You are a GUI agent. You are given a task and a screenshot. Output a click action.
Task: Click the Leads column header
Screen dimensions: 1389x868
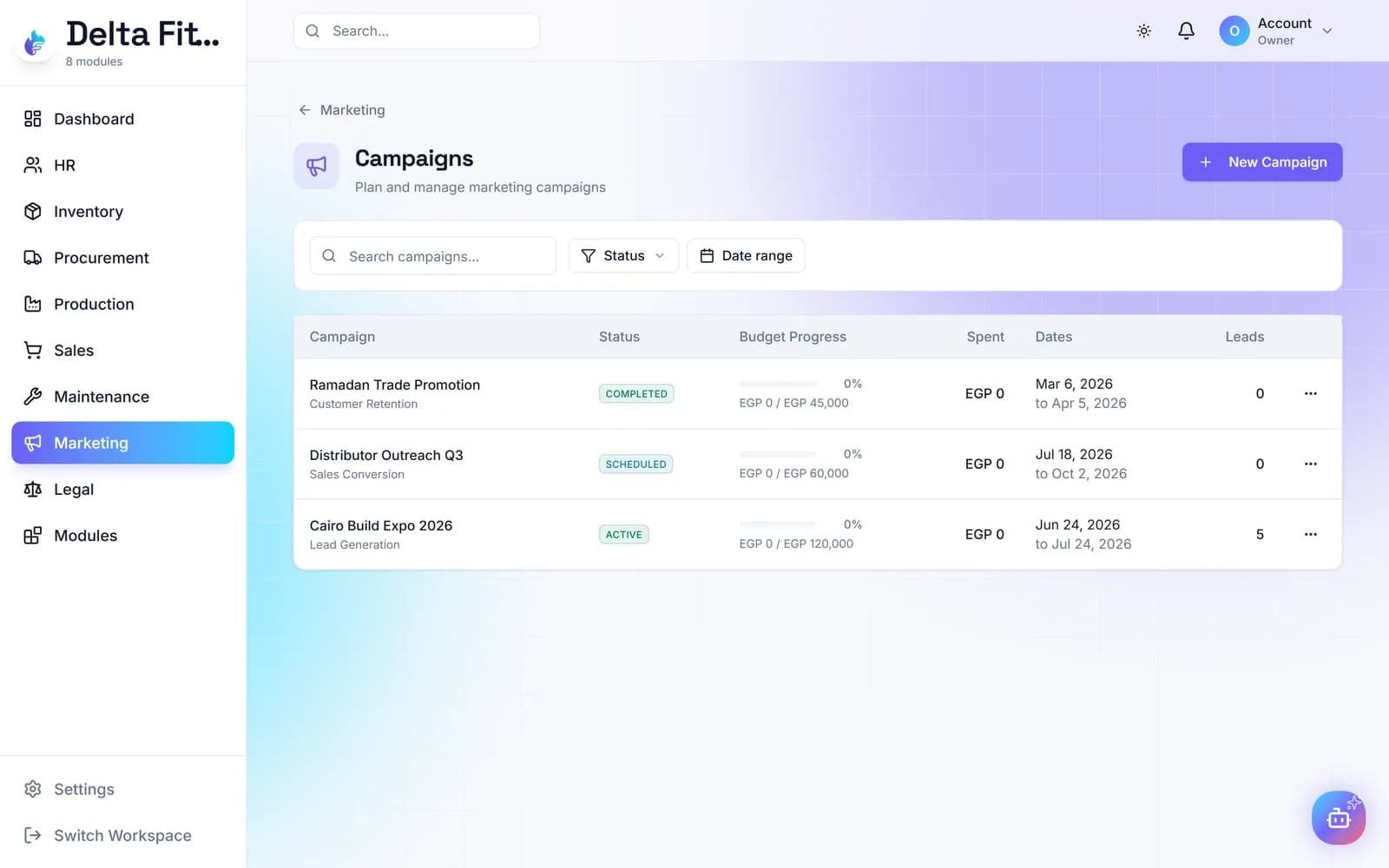coord(1245,337)
